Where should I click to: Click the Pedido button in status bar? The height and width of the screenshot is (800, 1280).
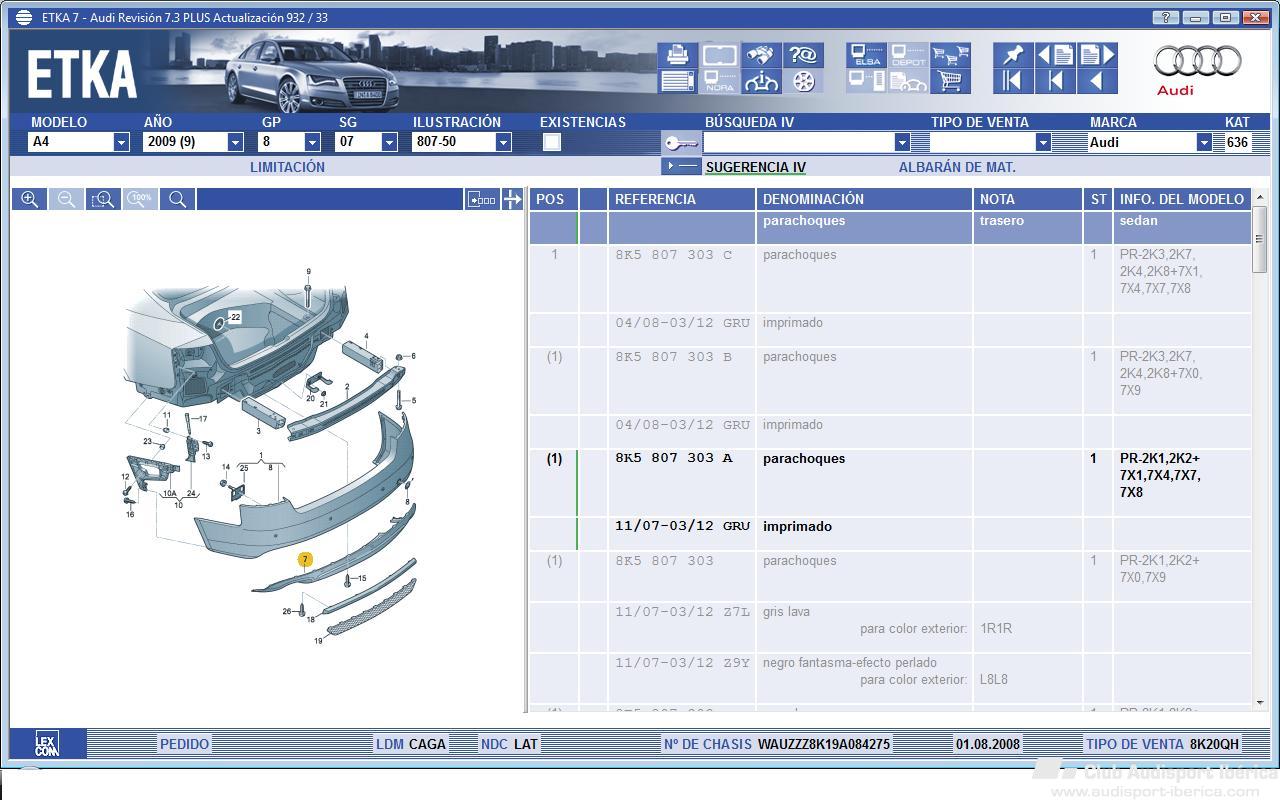click(185, 744)
